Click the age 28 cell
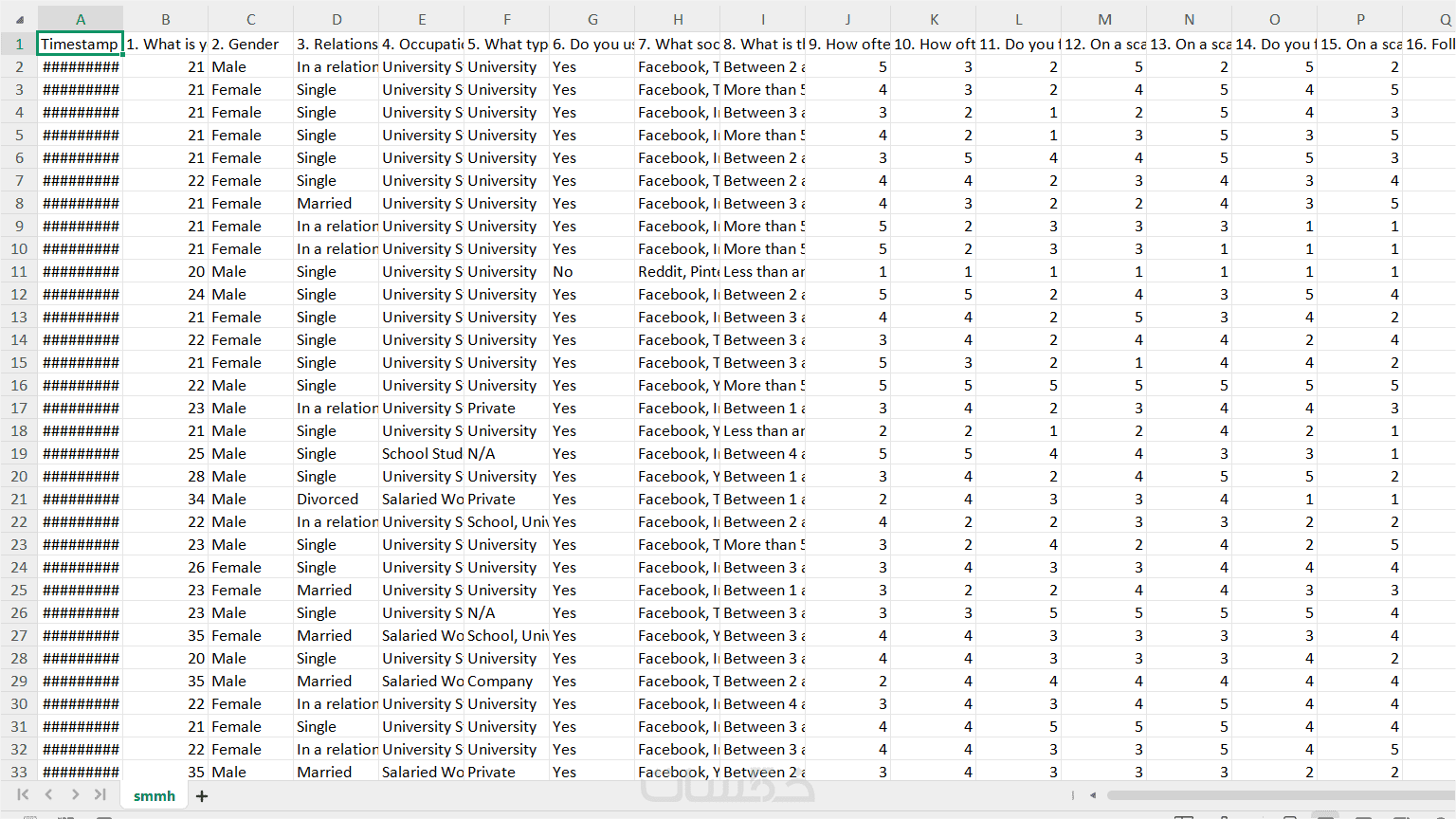This screenshot has height=819, width=1456. click(166, 476)
